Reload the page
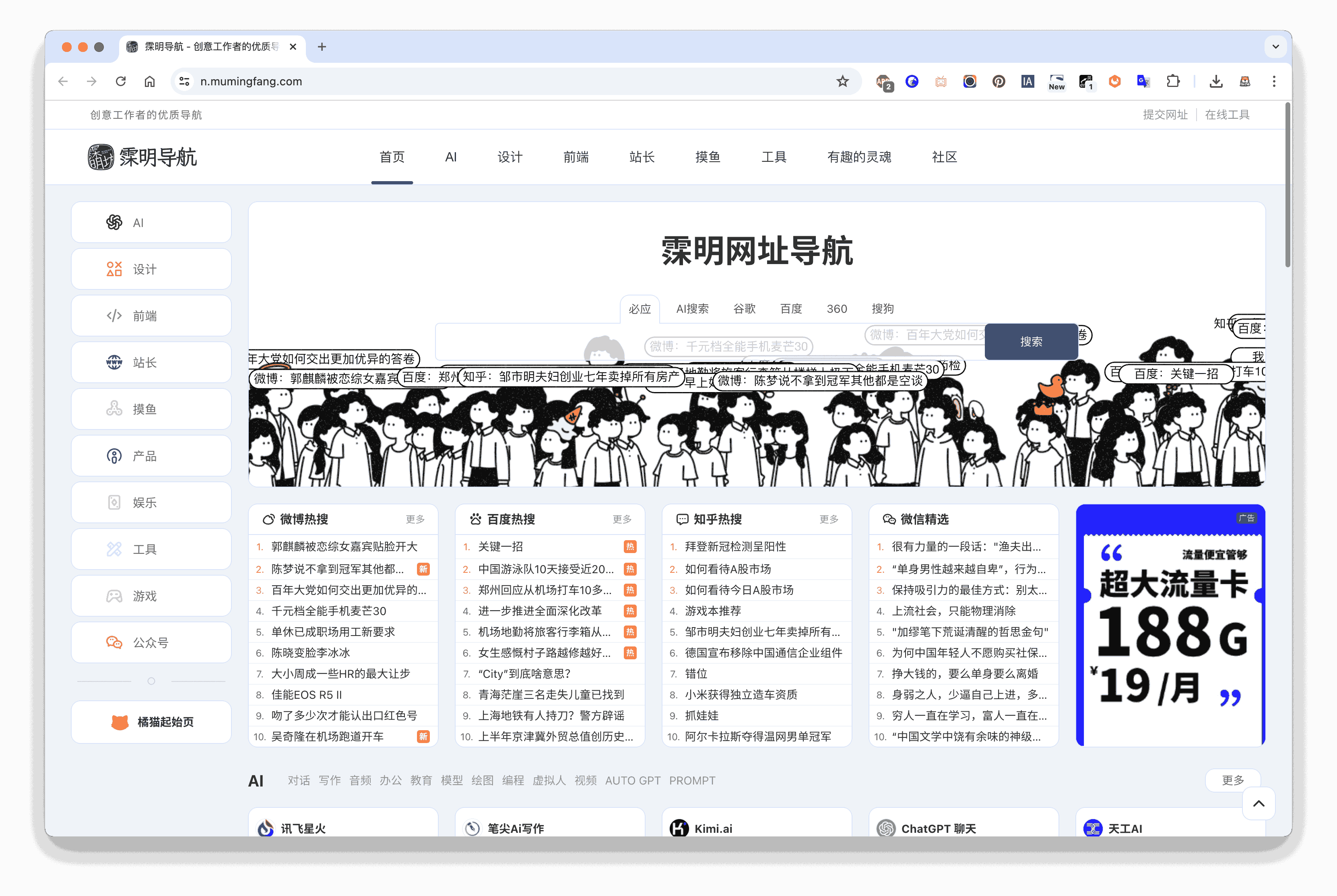This screenshot has width=1337, height=896. tap(121, 81)
